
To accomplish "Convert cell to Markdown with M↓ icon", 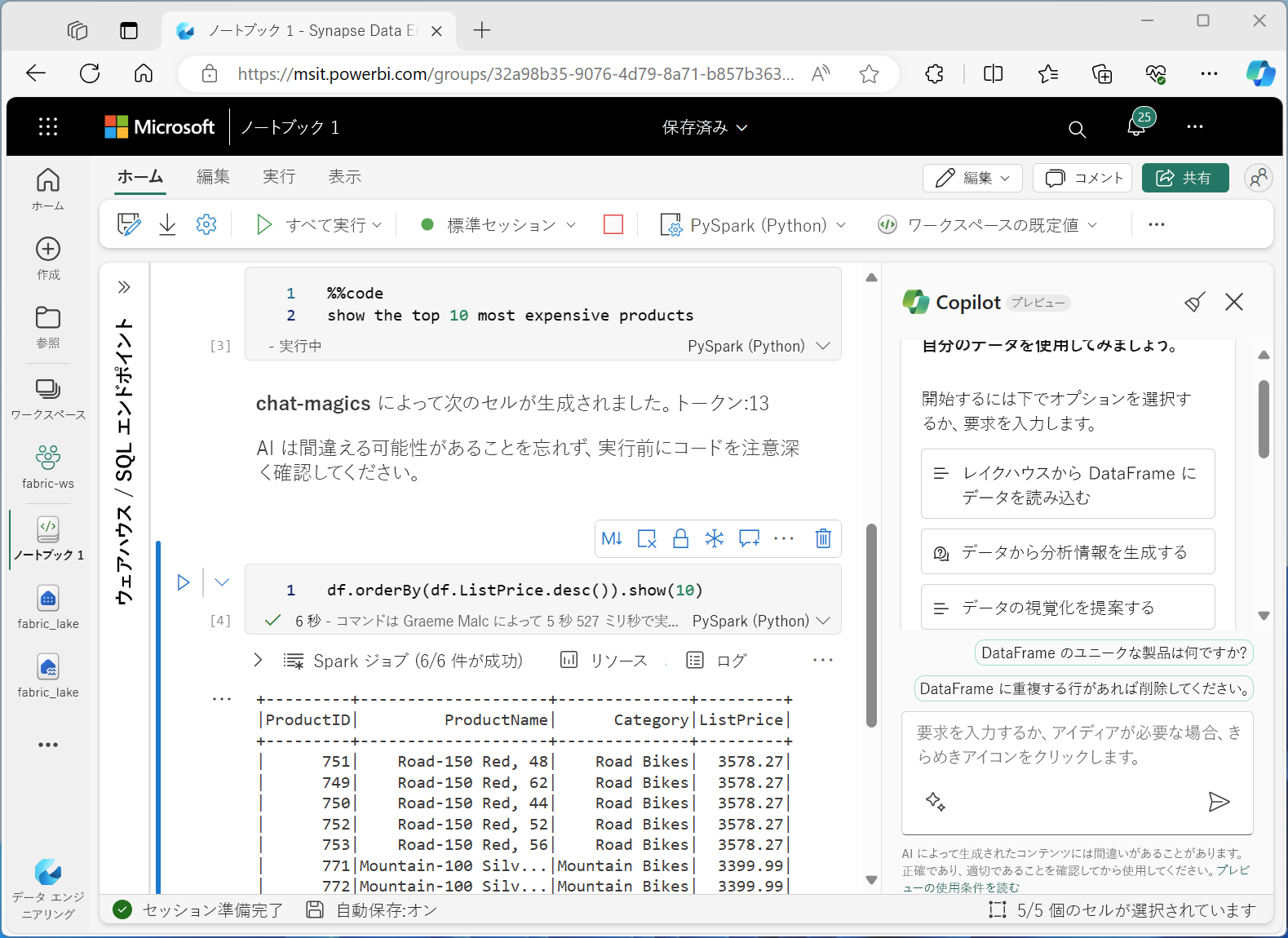I will 612,538.
